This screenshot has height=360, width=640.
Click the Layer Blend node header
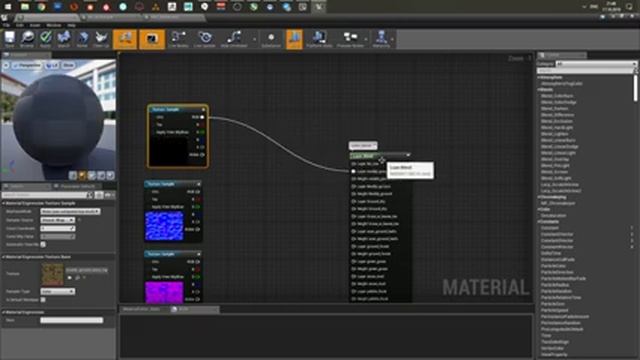pos(380,156)
